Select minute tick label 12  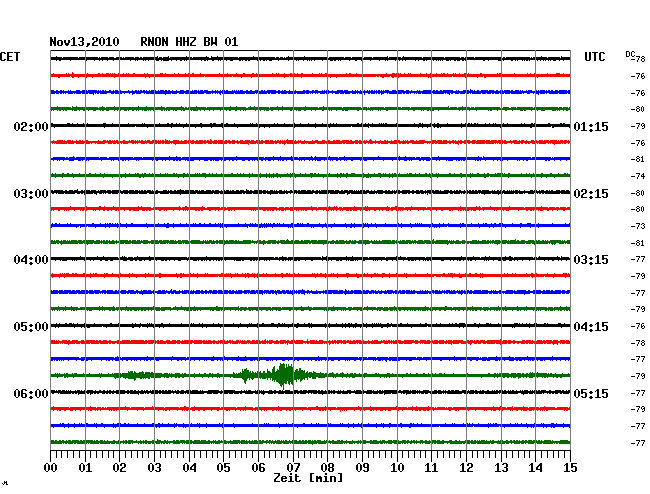pyautogui.click(x=466, y=468)
